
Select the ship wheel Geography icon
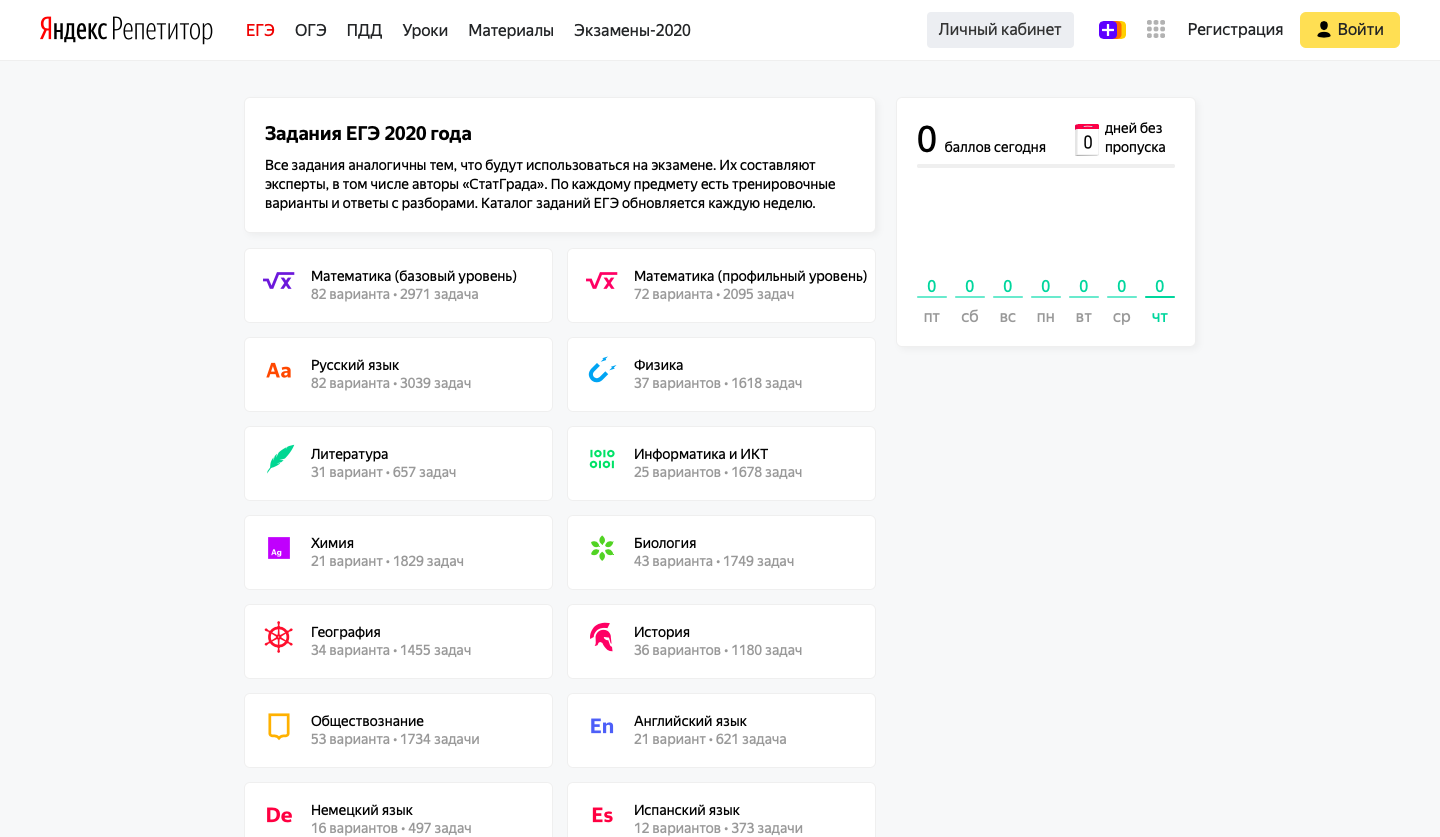click(279, 637)
